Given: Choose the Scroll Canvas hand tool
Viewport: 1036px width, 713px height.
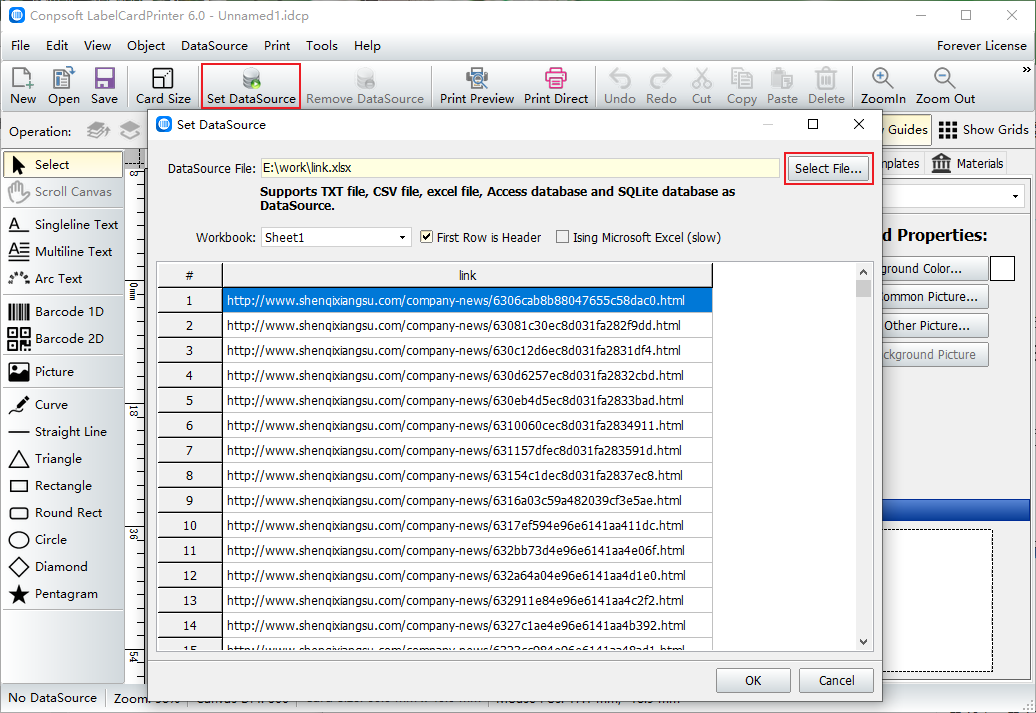Looking at the screenshot, I should 63,192.
